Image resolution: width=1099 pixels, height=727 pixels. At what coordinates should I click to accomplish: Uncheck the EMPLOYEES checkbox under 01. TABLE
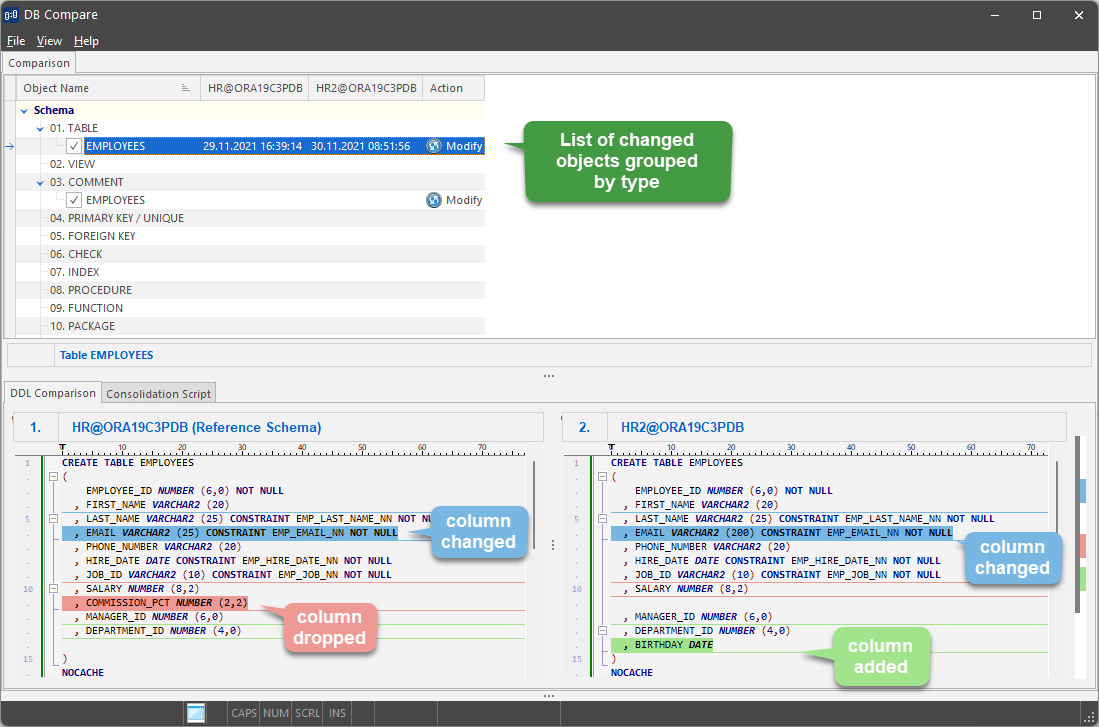point(73,146)
